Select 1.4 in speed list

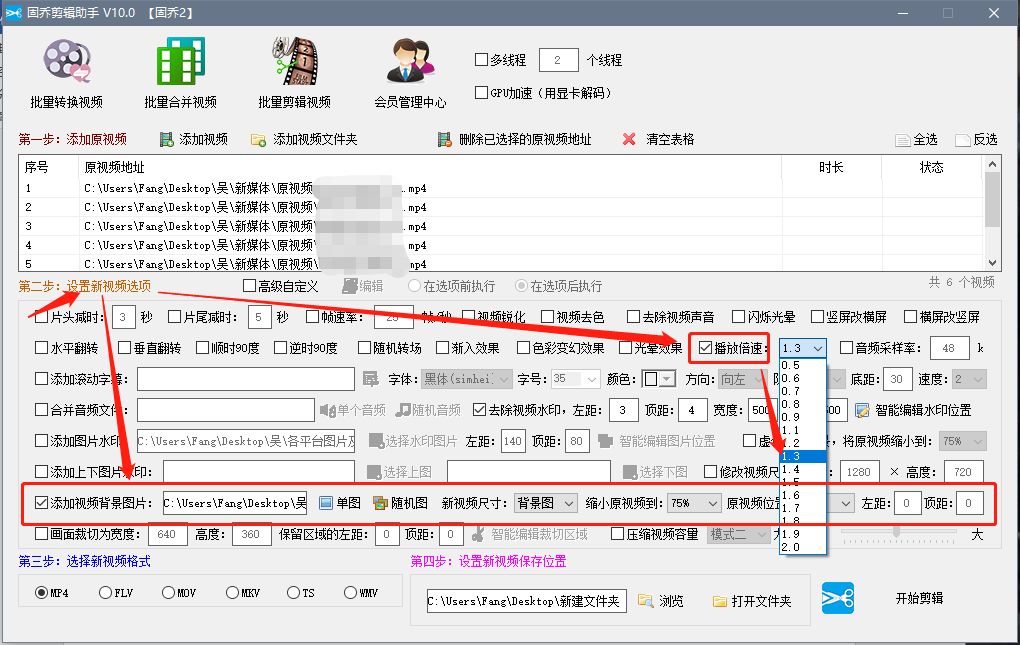pos(803,469)
